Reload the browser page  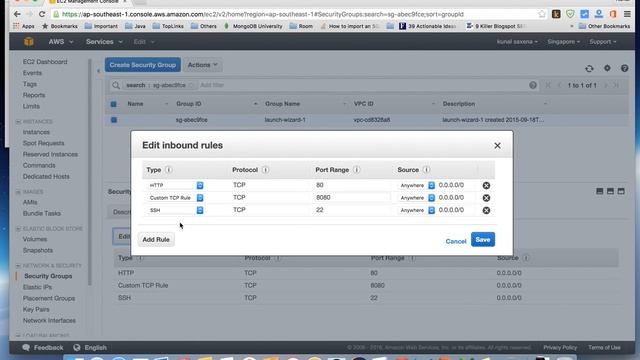point(42,14)
